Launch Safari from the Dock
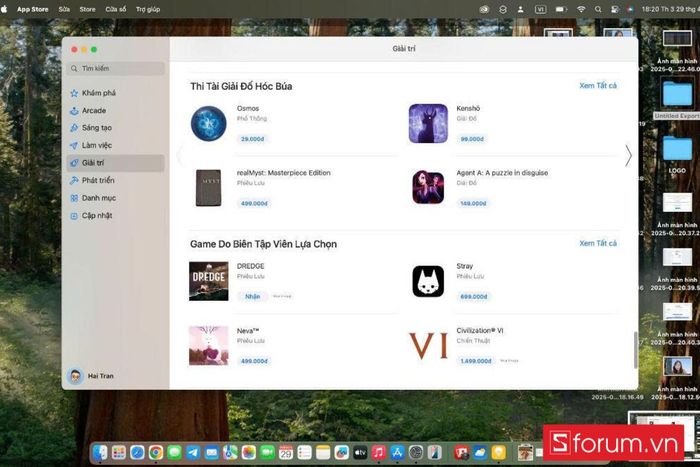 point(137,453)
